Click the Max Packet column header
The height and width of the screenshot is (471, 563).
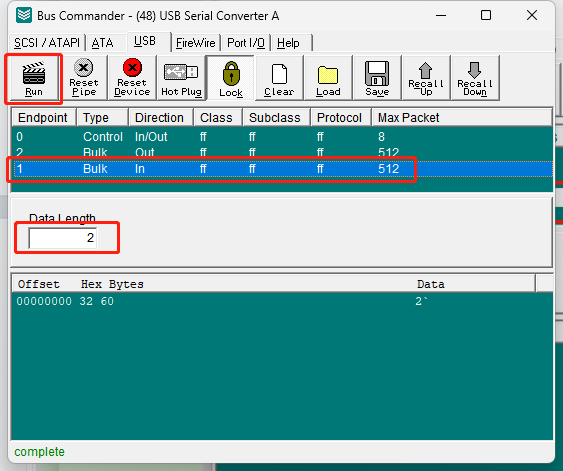point(462,118)
